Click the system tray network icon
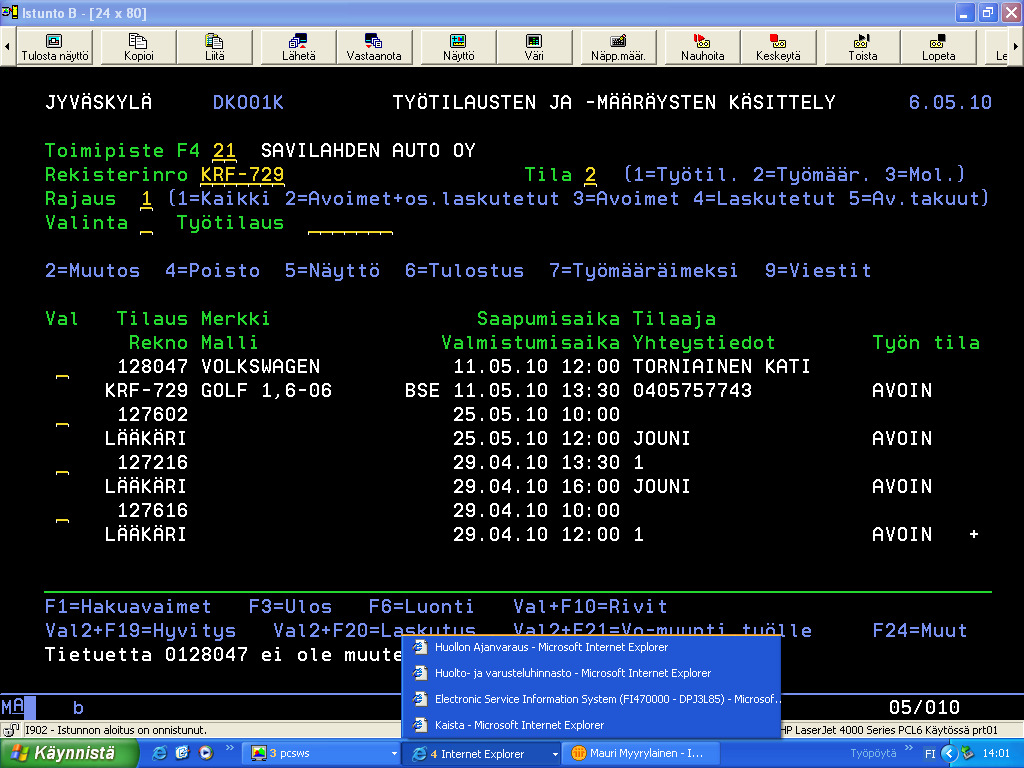Screen dimensions: 1024x768 pos(968,754)
